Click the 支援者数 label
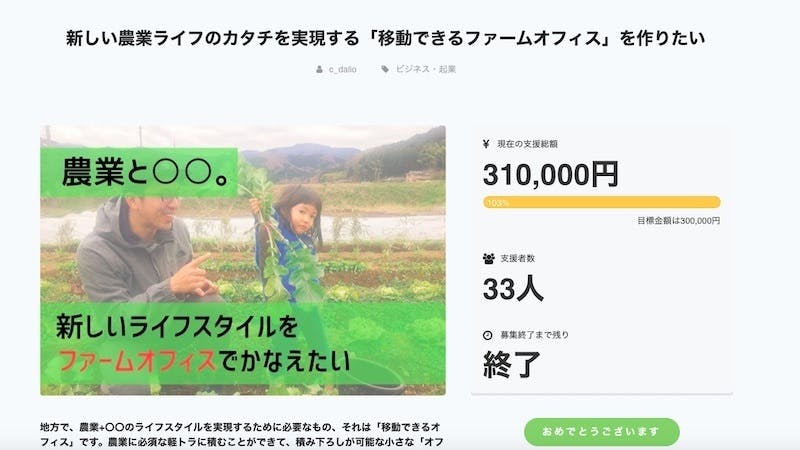Screen dimensions: 800x450 (x=520, y=259)
